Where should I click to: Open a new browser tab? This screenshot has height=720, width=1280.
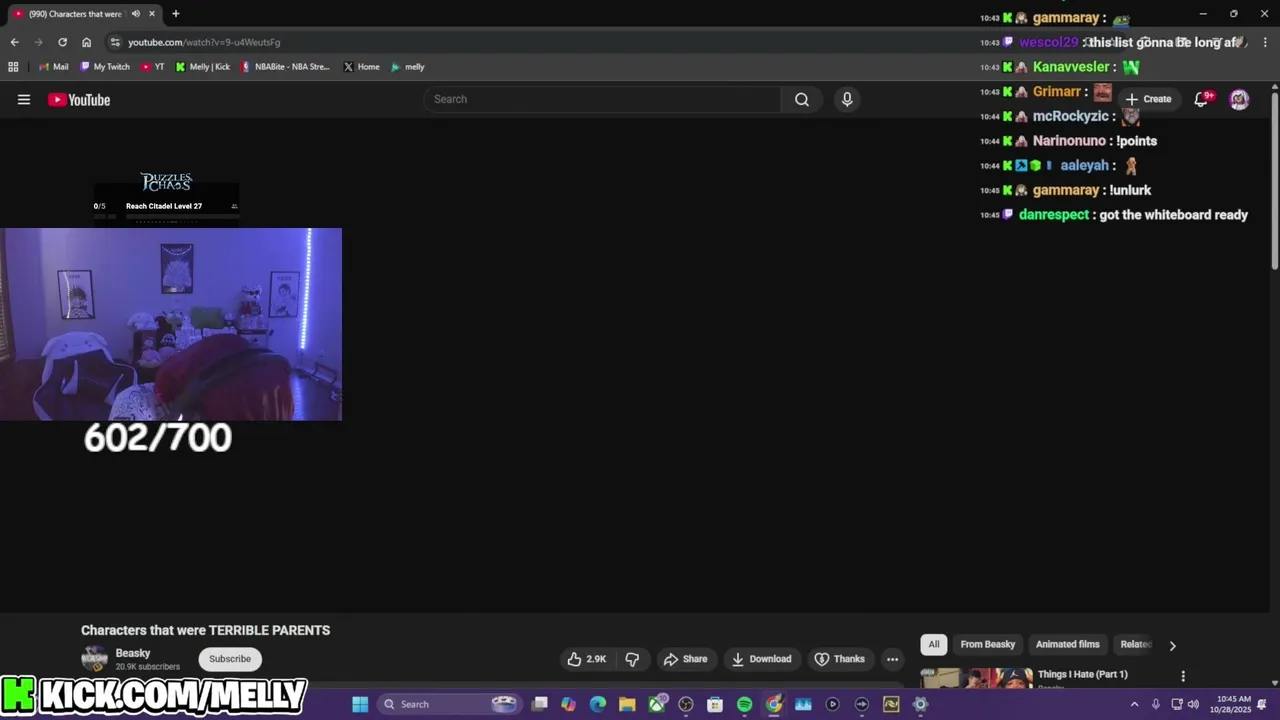(x=175, y=14)
